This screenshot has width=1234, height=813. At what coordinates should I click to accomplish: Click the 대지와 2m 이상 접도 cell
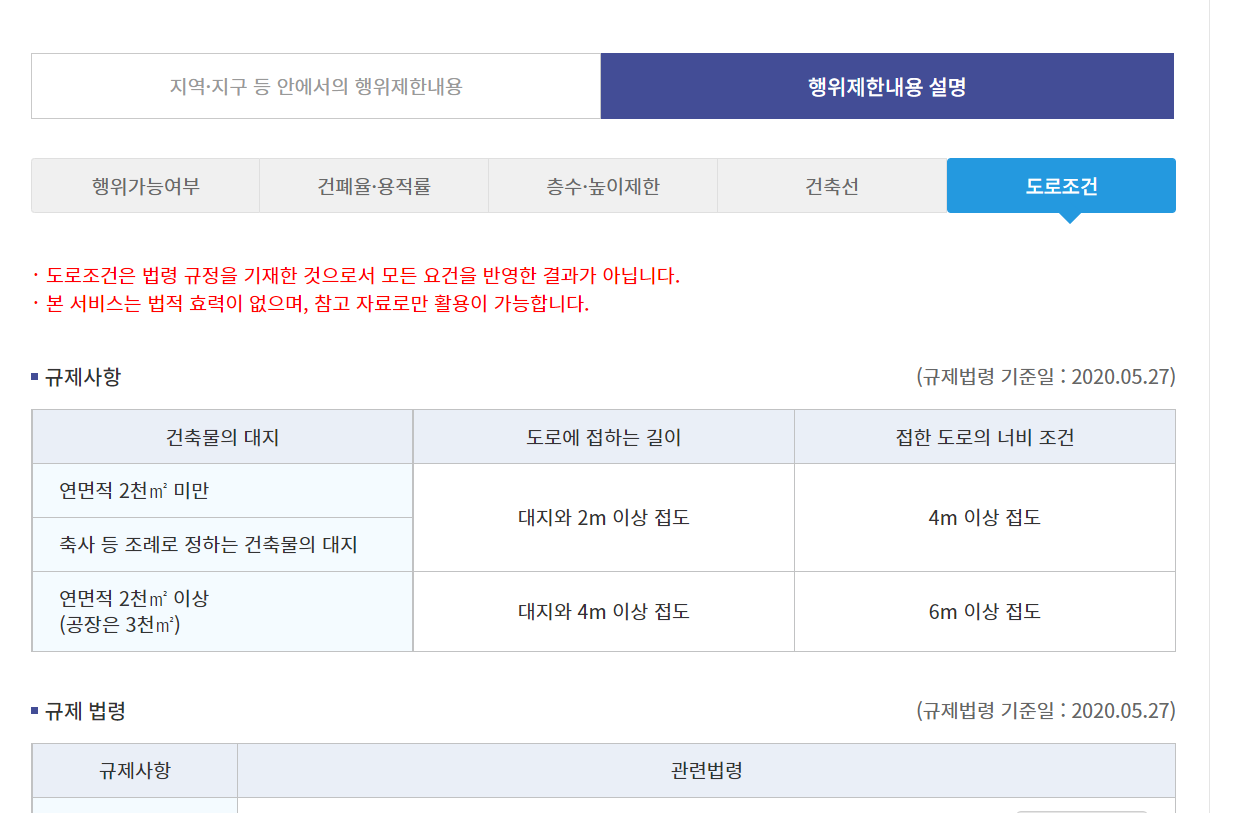point(604,518)
